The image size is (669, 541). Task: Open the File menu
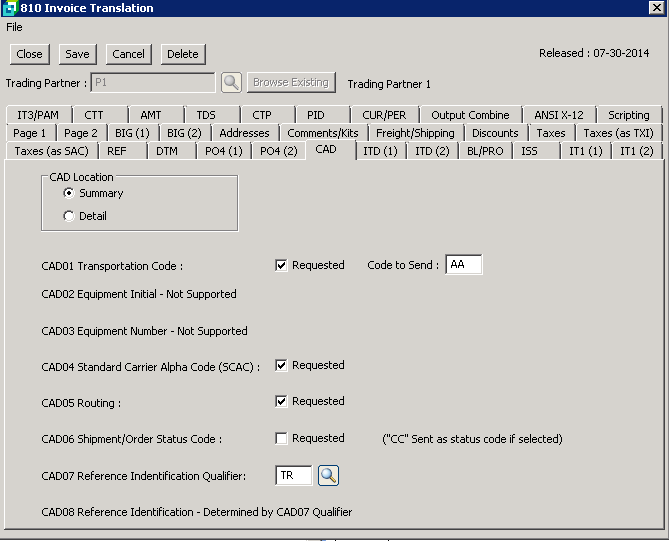[x=14, y=27]
